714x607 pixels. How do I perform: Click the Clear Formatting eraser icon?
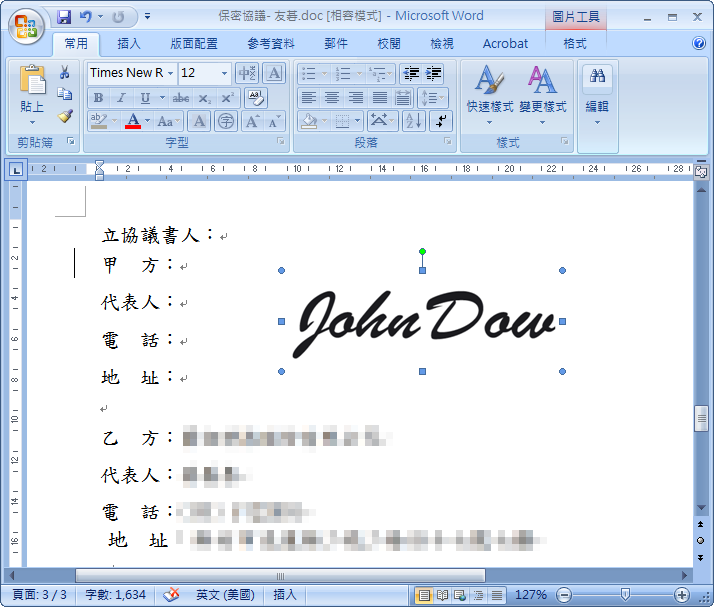click(256, 97)
